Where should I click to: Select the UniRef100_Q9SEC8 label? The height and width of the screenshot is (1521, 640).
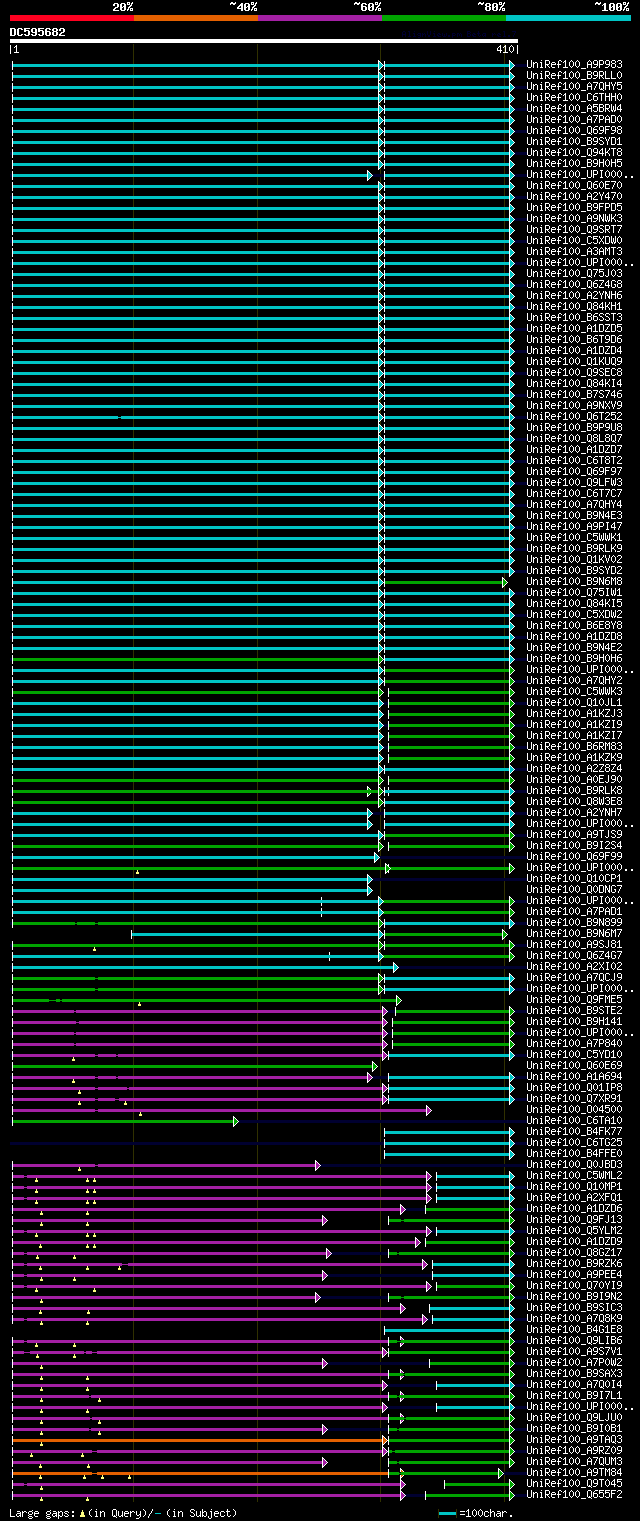point(576,372)
